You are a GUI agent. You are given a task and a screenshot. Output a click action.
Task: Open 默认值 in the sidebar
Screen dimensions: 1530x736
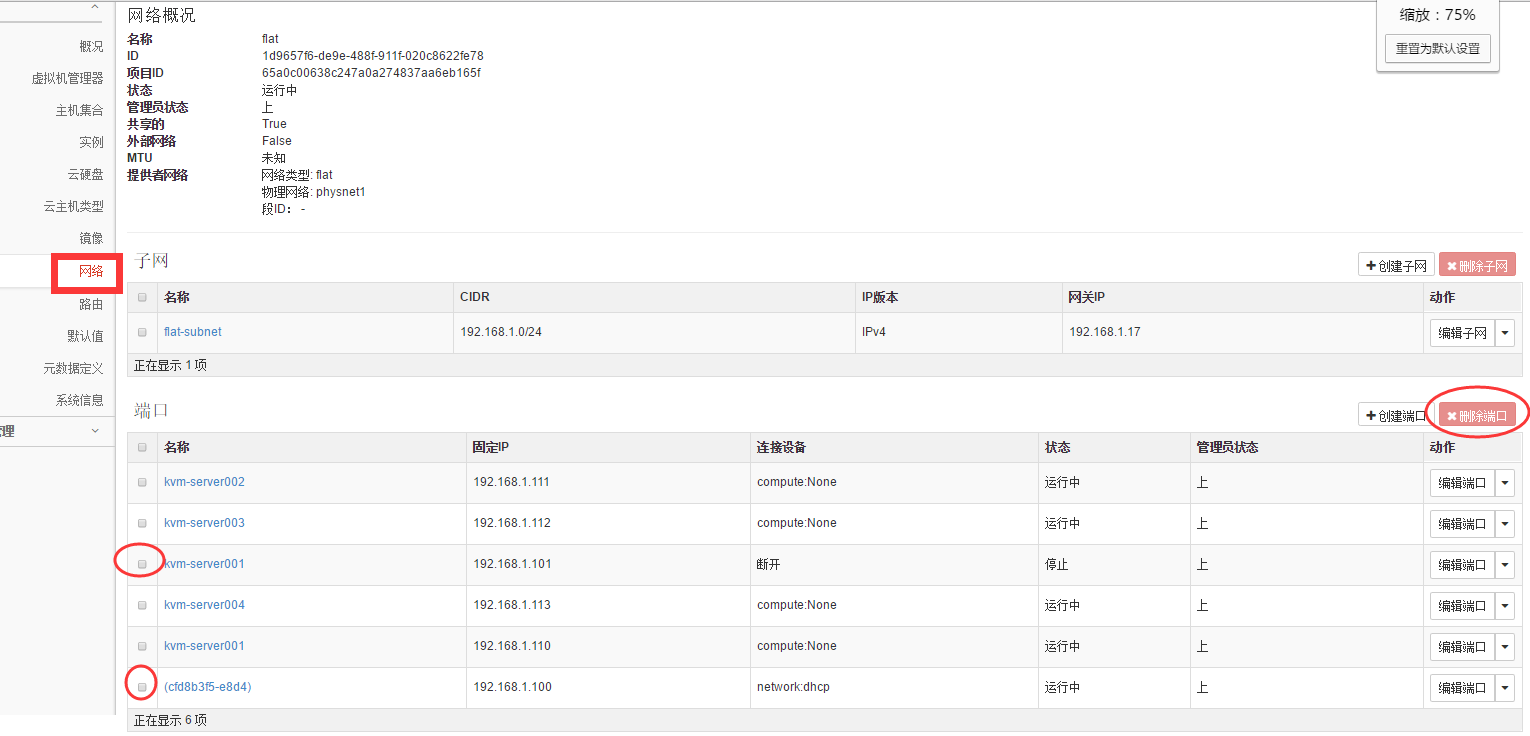click(85, 336)
